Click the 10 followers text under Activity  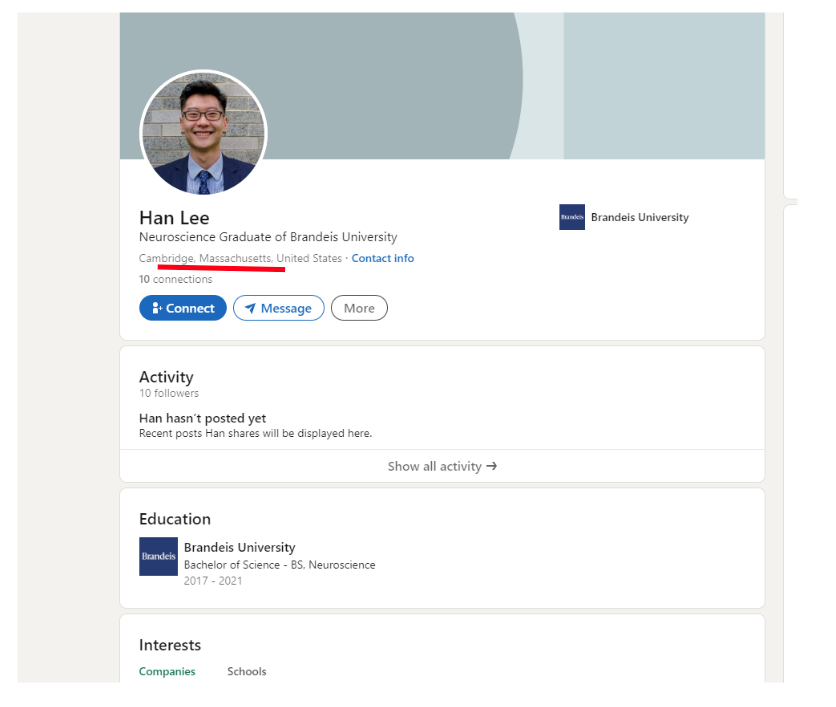point(169,393)
